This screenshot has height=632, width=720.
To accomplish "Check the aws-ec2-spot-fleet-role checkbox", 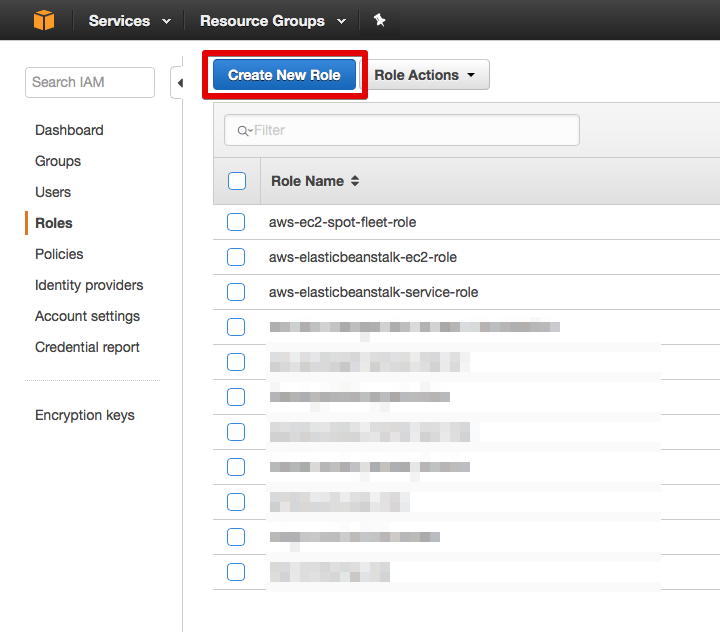I will coord(236,222).
